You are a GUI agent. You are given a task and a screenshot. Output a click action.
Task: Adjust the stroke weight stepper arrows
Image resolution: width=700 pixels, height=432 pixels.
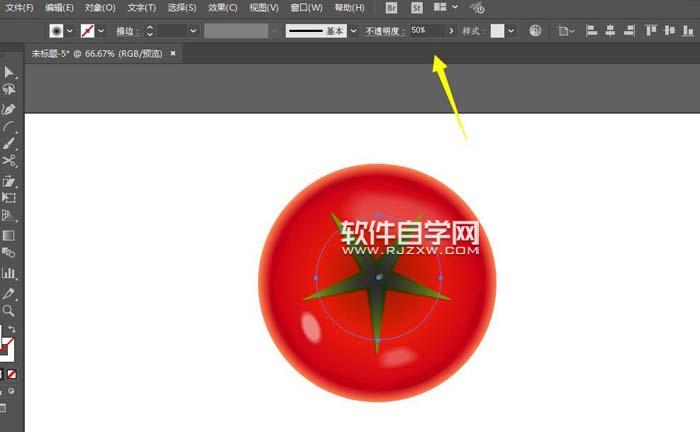pos(150,31)
